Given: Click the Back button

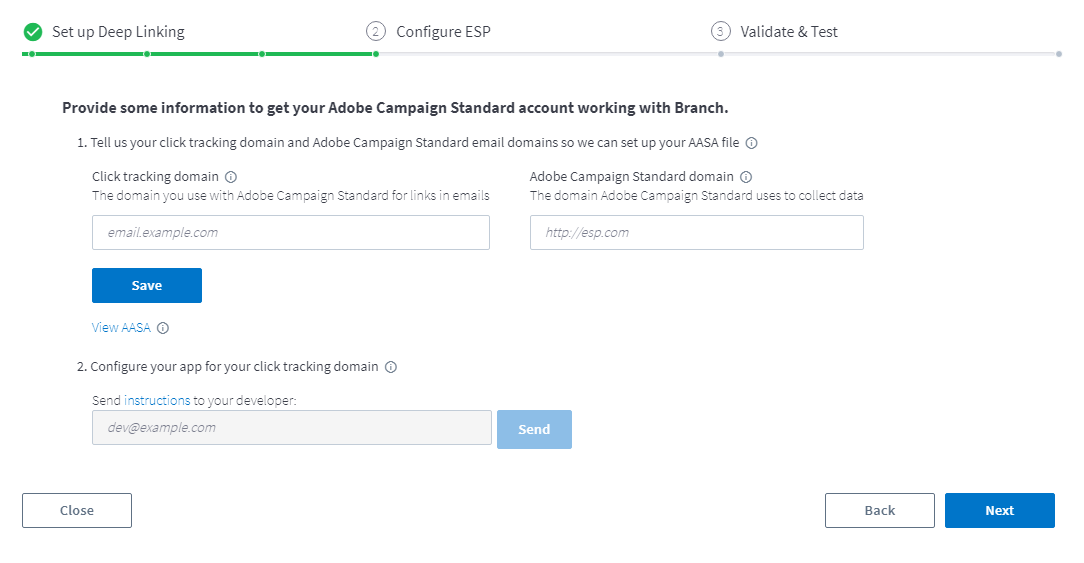Looking at the screenshot, I should (879, 510).
